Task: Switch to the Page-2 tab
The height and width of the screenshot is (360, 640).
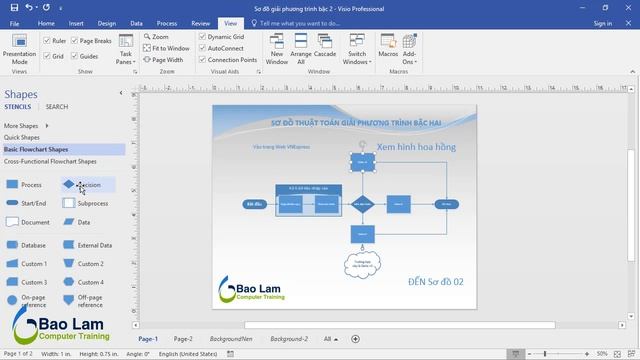Action: 183,339
